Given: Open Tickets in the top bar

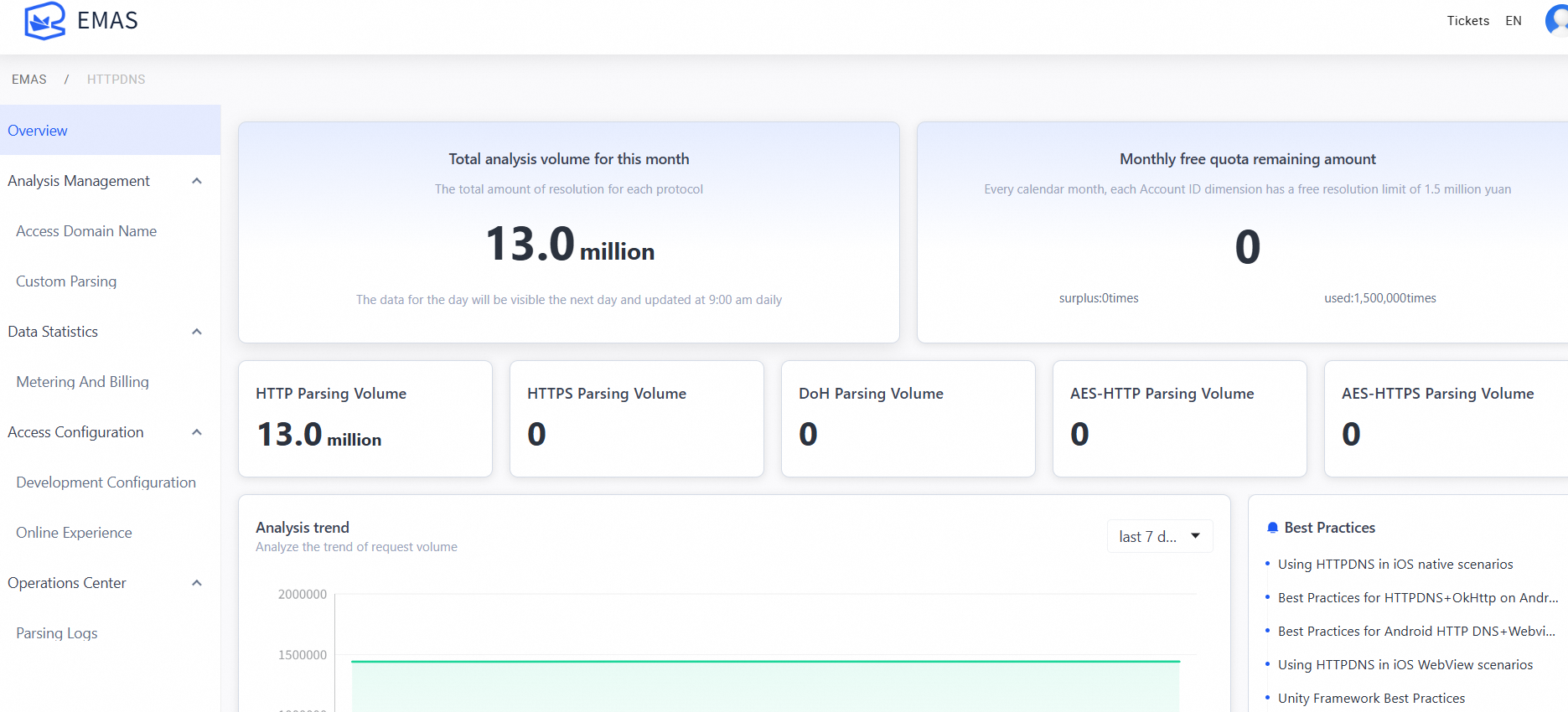Looking at the screenshot, I should [x=1468, y=21].
